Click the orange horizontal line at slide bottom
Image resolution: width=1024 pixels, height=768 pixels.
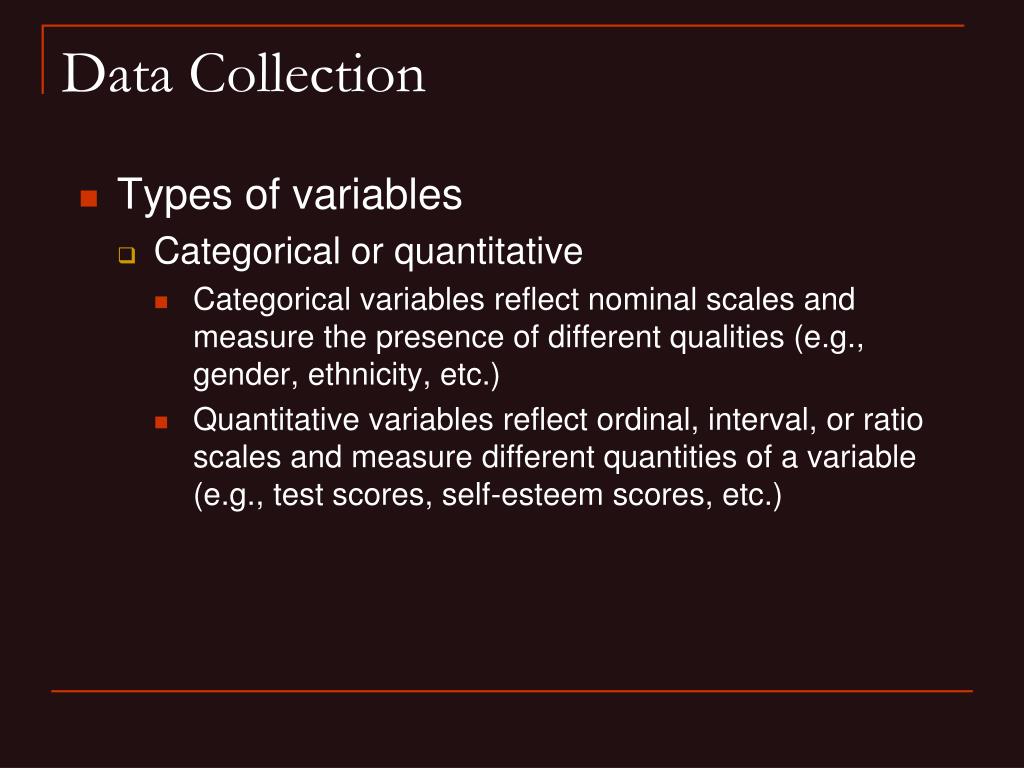pos(512,690)
